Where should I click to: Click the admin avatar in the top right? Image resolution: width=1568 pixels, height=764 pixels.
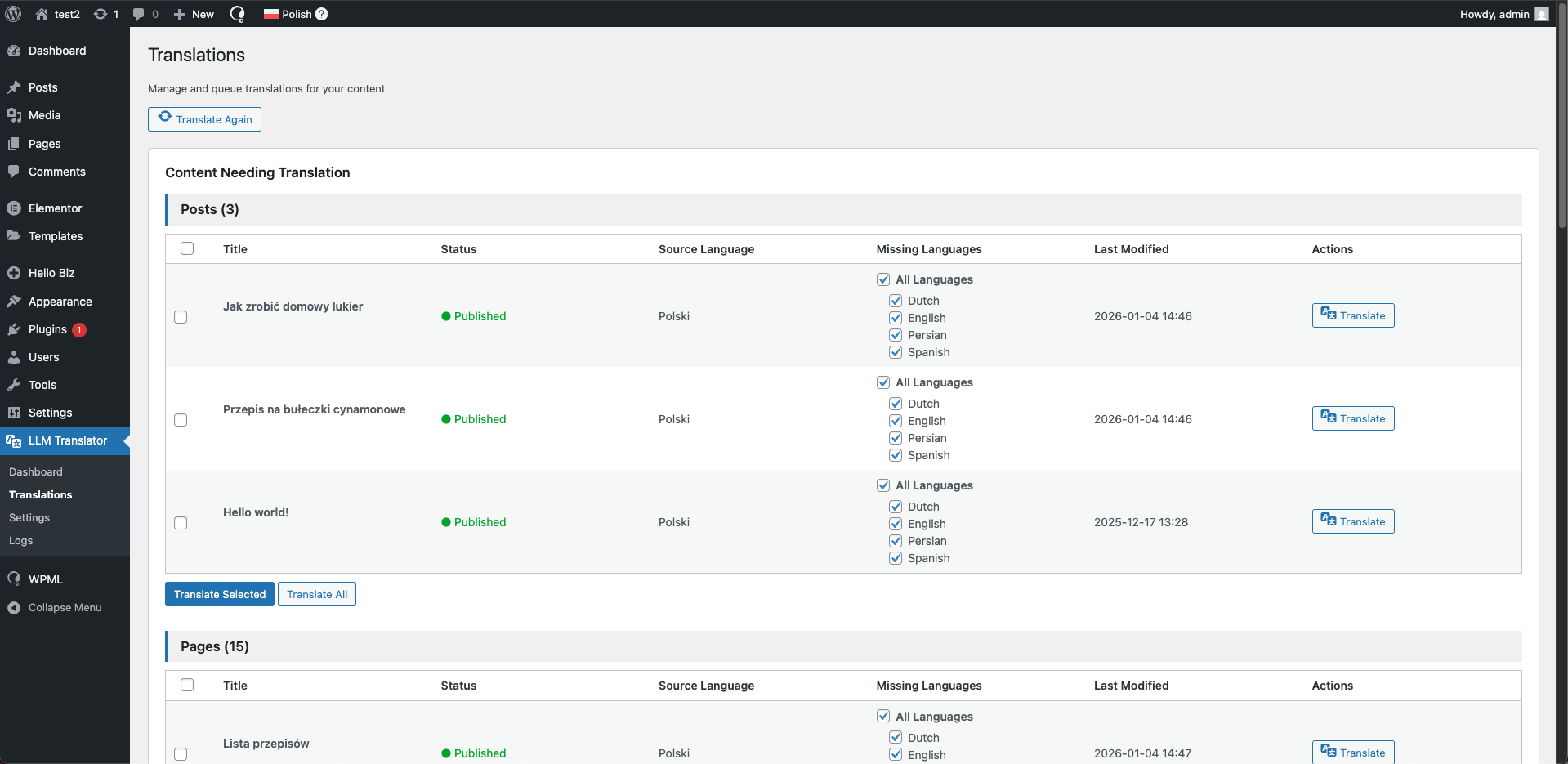[1542, 14]
